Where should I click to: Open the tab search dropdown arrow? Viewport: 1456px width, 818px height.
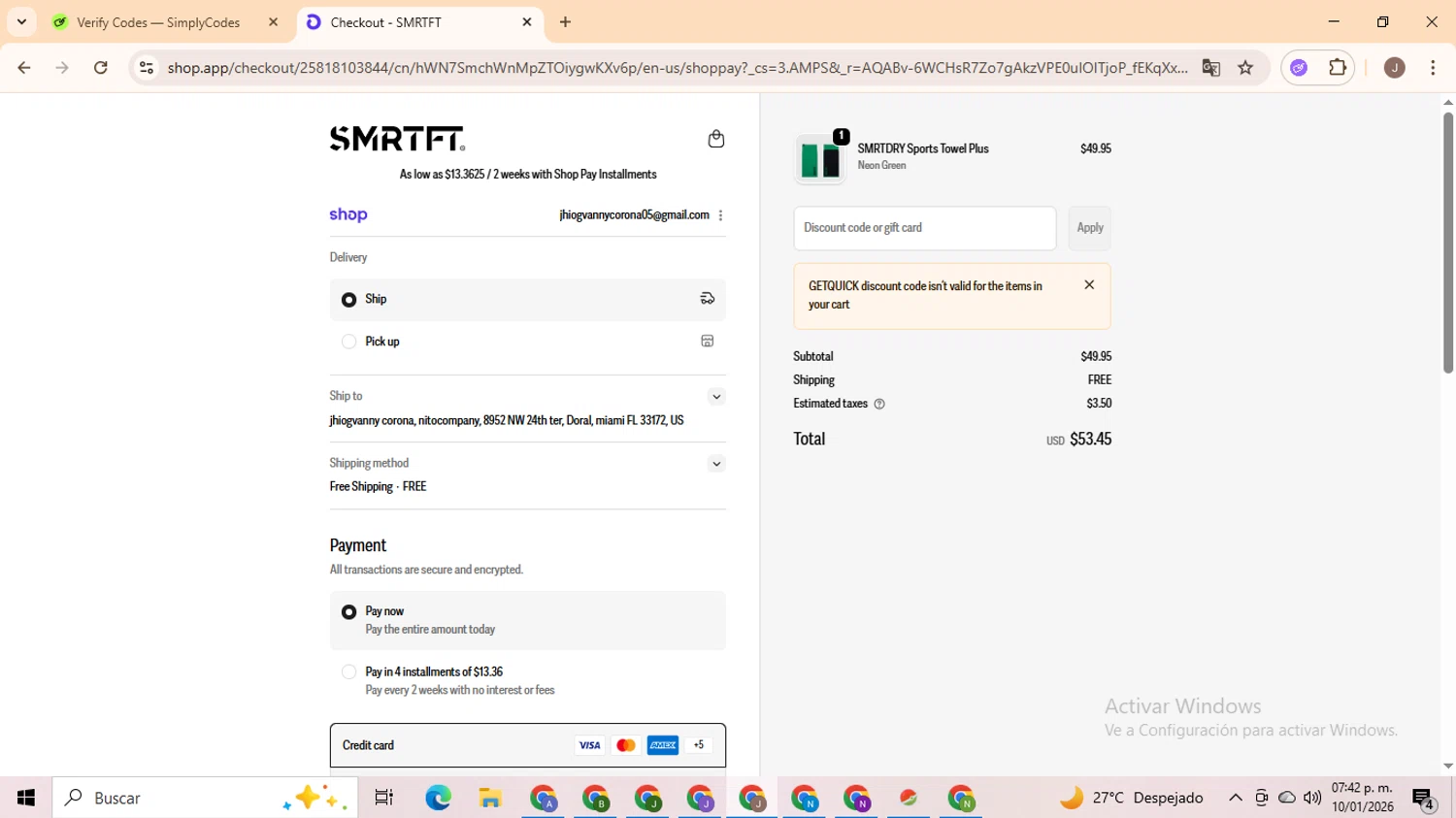[21, 22]
